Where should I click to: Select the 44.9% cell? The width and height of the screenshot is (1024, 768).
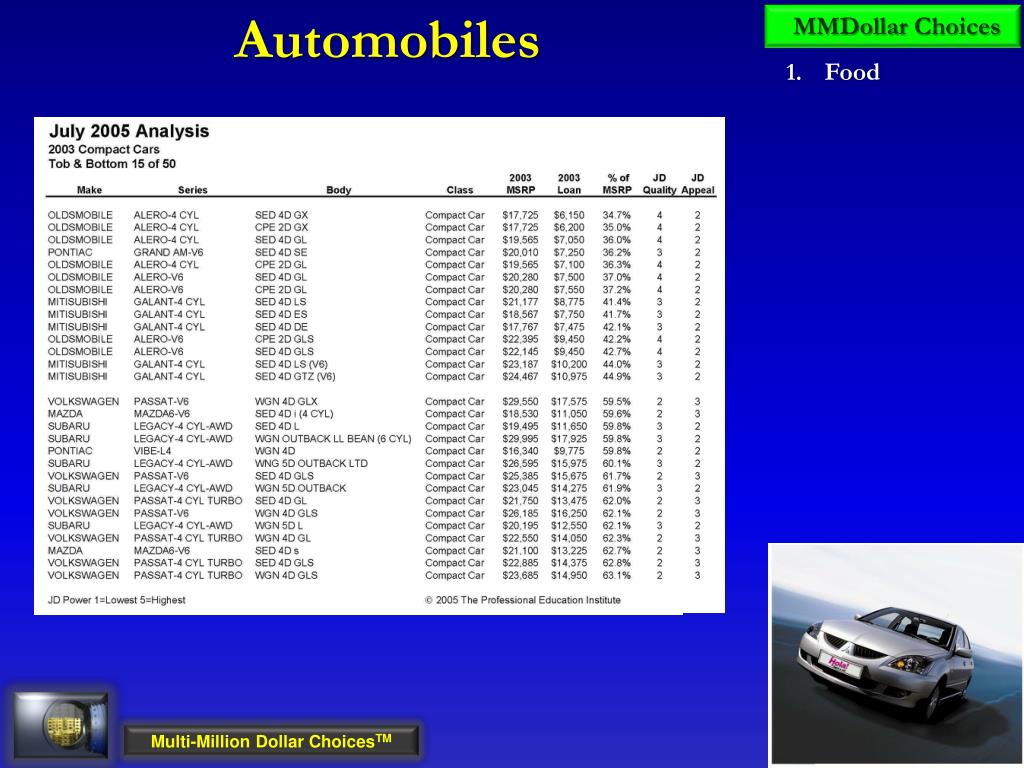[616, 376]
